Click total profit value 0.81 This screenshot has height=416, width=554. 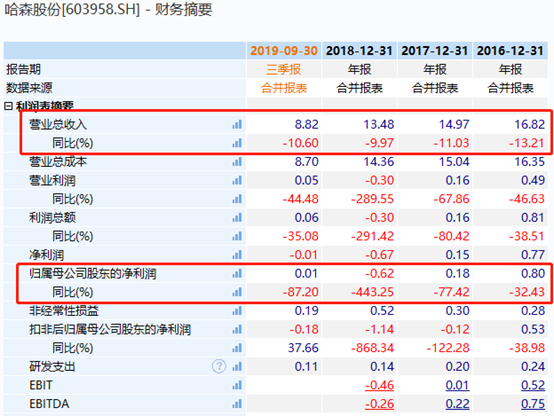pos(533,218)
